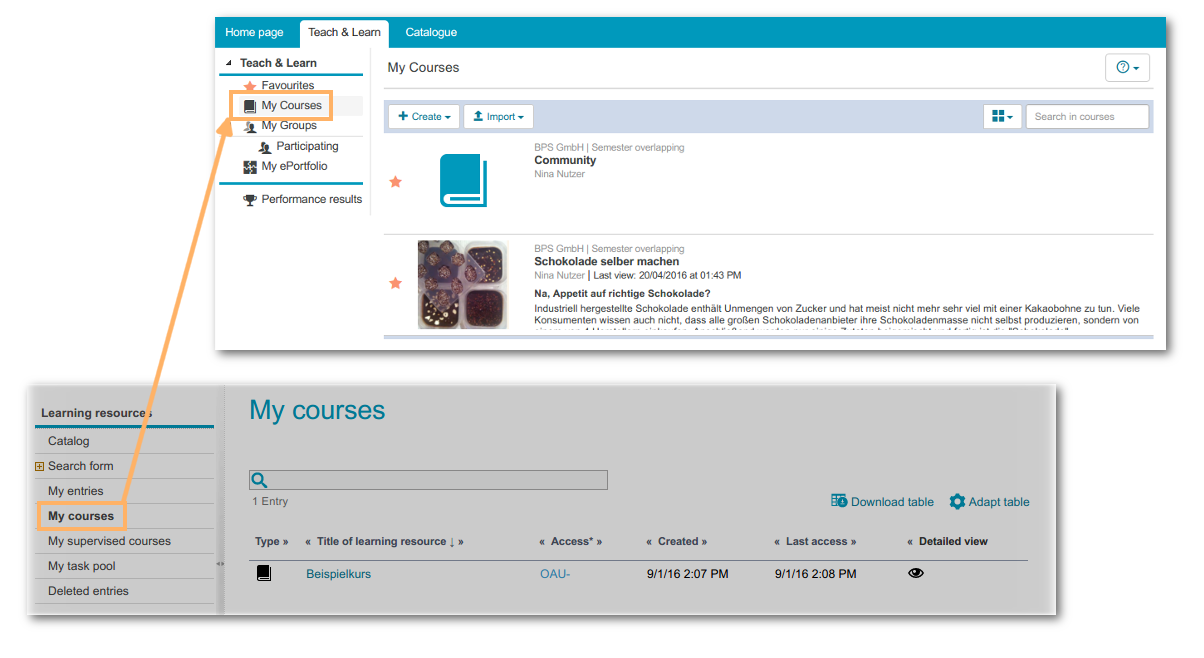Open the help question mark dropdown
The width and height of the screenshot is (1204, 658).
point(1127,67)
